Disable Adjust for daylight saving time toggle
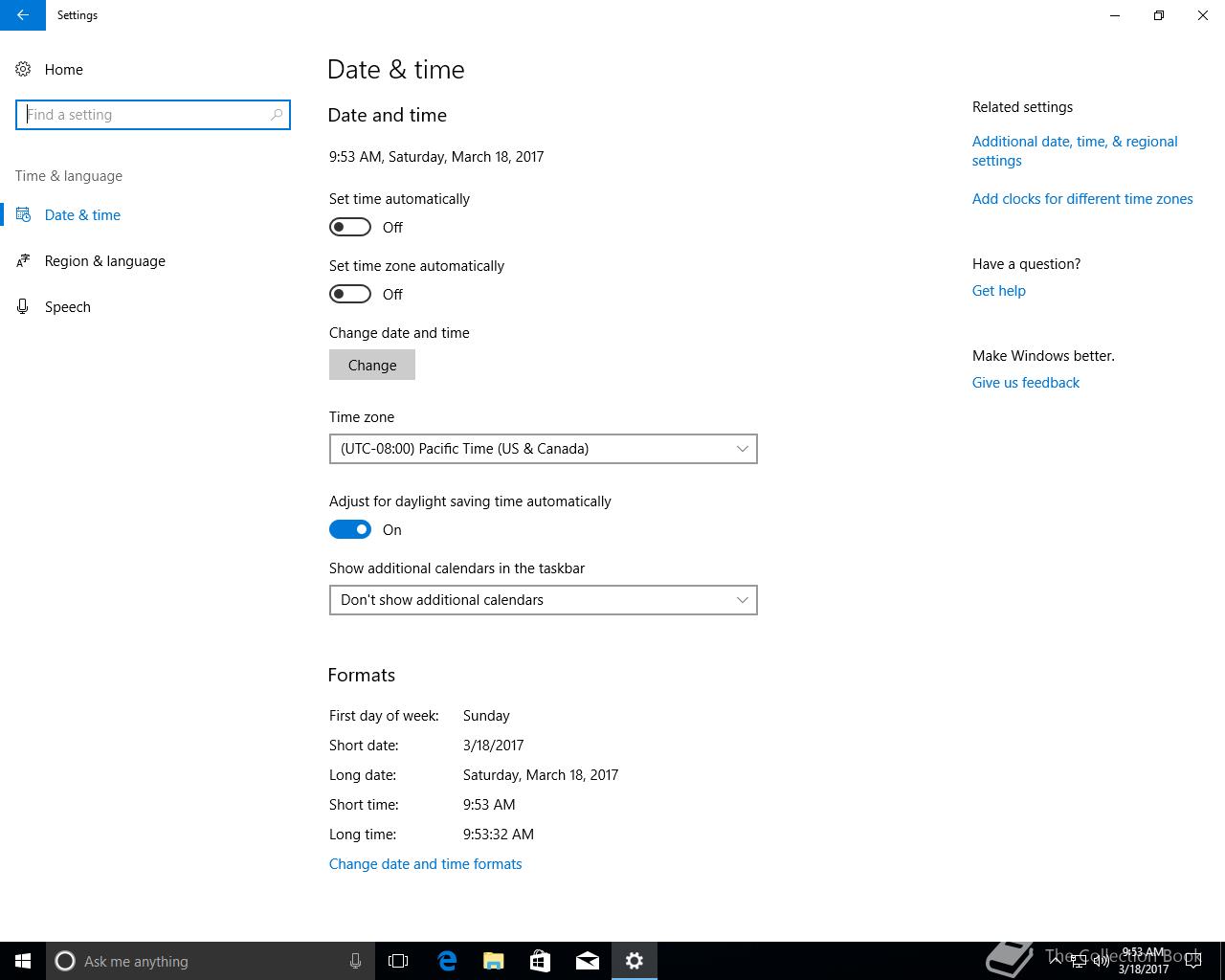The width and height of the screenshot is (1225, 980). (350, 529)
